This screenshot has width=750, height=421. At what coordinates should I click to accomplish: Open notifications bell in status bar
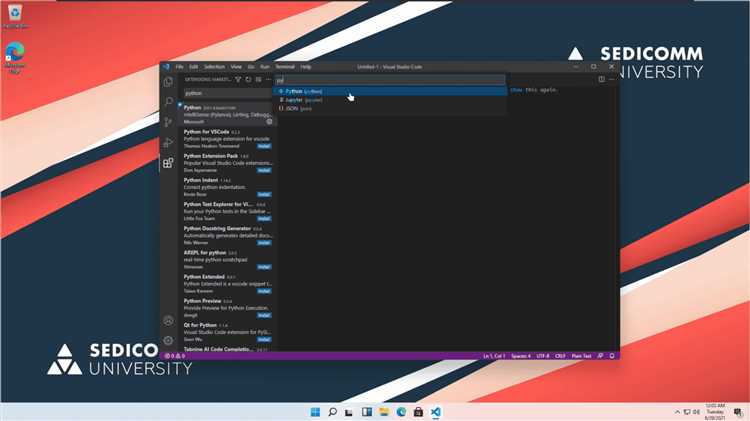[612, 356]
